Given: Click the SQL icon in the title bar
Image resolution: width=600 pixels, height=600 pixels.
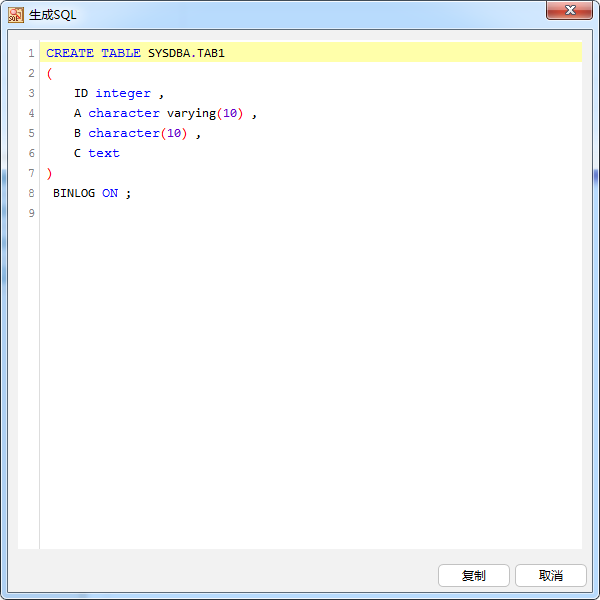Looking at the screenshot, I should pyautogui.click(x=15, y=15).
